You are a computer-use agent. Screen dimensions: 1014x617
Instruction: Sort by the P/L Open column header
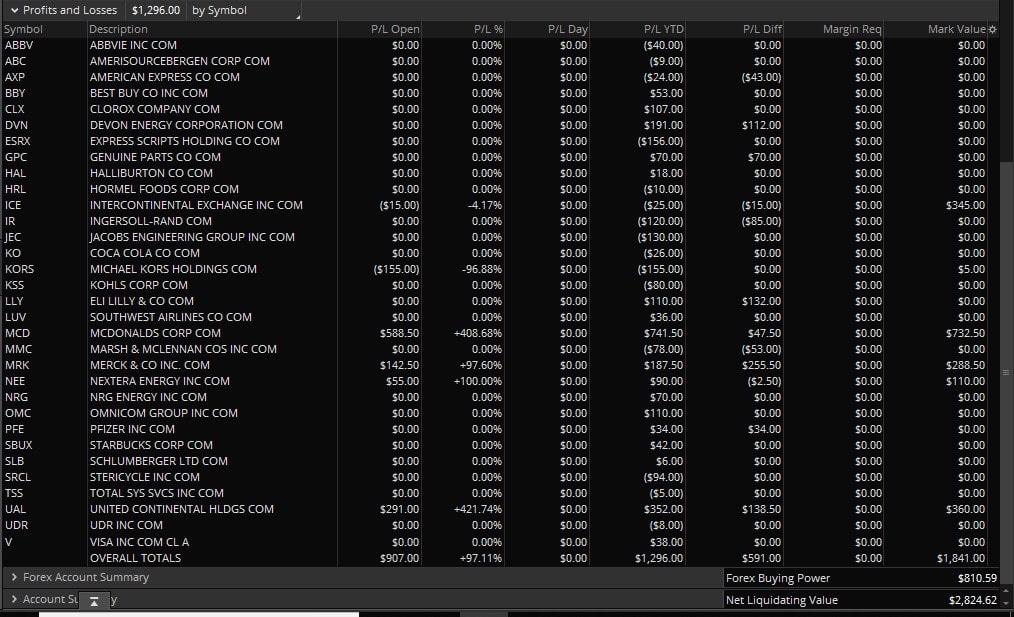tap(395, 29)
